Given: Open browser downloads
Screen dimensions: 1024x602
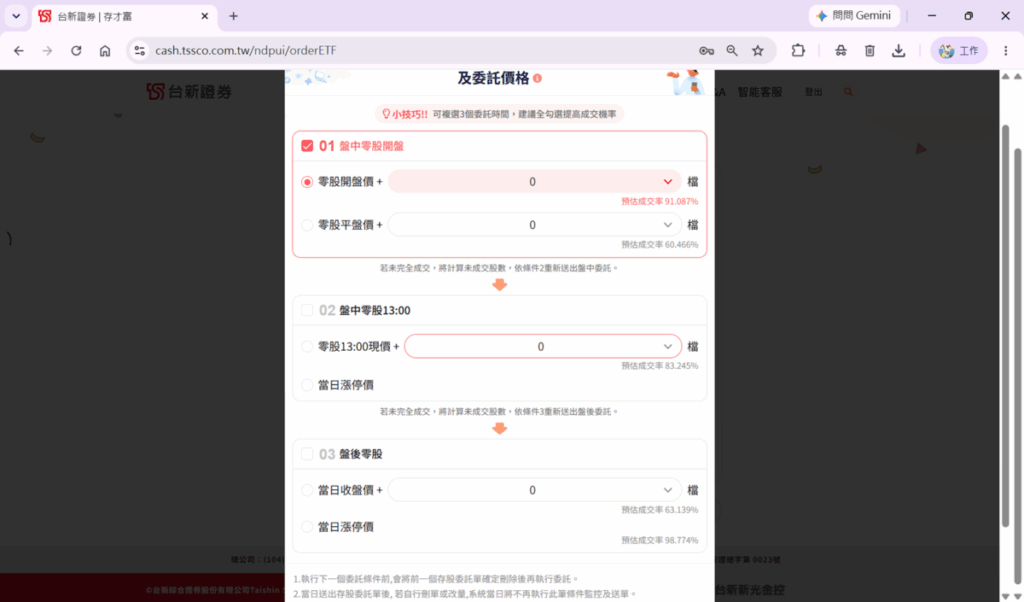Looking at the screenshot, I should point(899,50).
